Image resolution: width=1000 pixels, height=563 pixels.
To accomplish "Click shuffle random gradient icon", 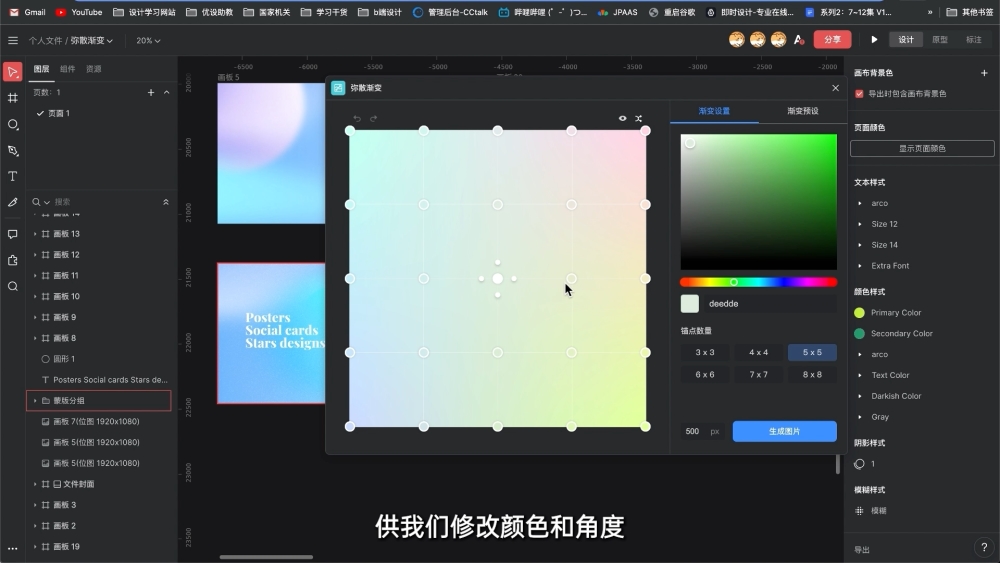I will point(638,118).
